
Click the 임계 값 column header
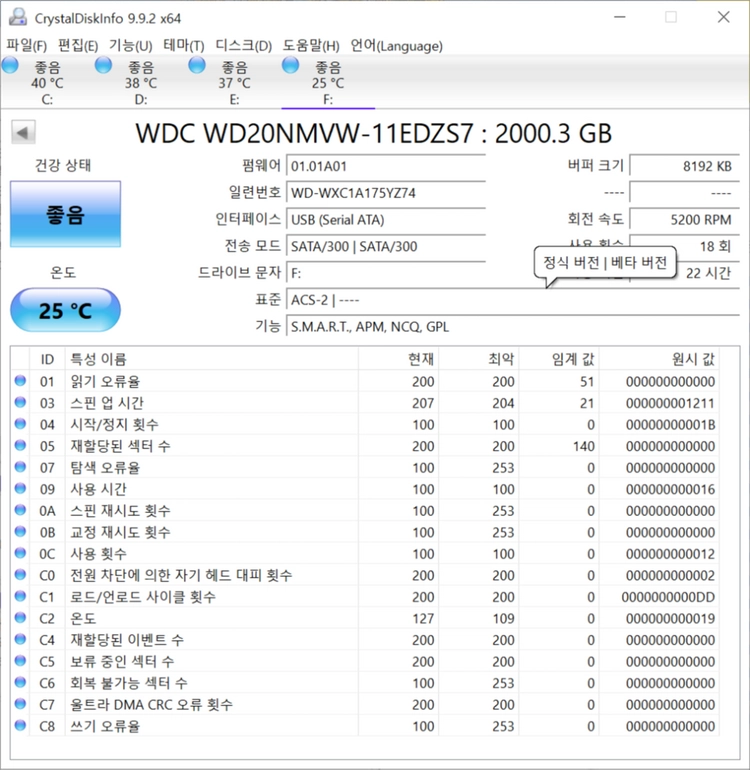click(559, 359)
